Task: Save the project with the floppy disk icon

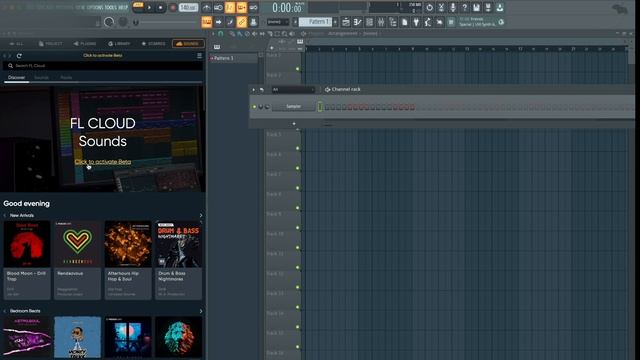Action: (x=476, y=7)
